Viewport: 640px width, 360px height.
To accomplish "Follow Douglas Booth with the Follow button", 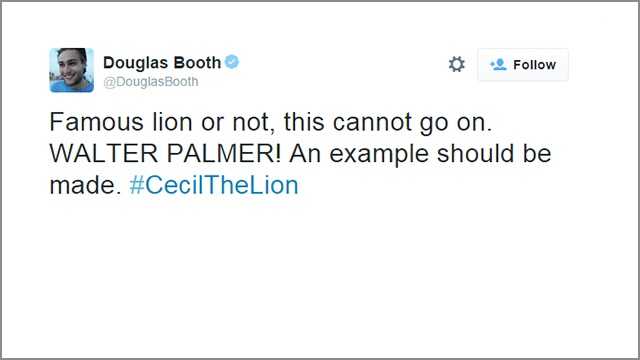I will pos(523,64).
